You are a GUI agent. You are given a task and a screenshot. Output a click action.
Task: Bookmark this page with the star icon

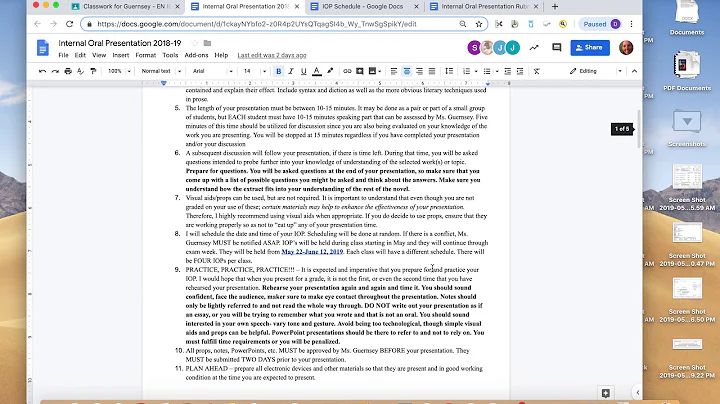pyautogui.click(x=479, y=24)
